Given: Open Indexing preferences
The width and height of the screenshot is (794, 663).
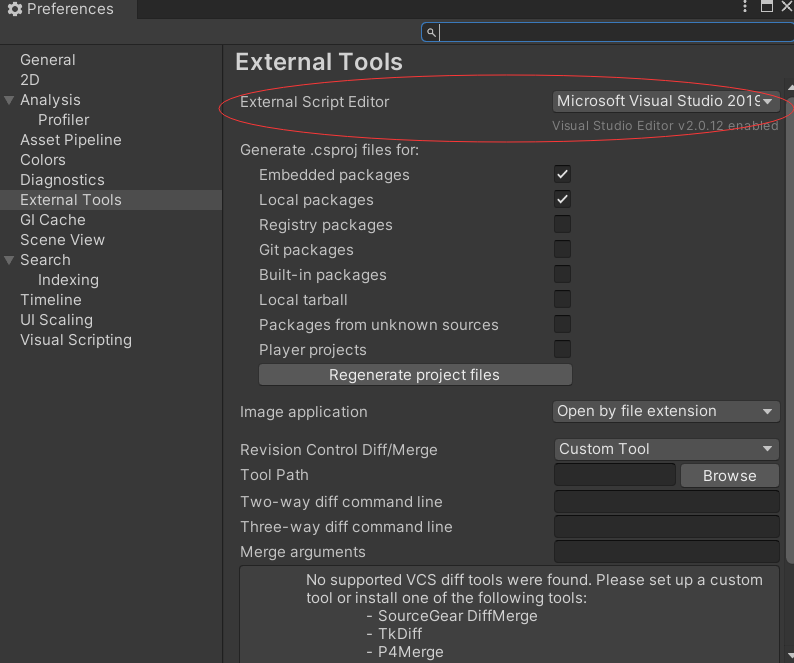Looking at the screenshot, I should [x=68, y=280].
